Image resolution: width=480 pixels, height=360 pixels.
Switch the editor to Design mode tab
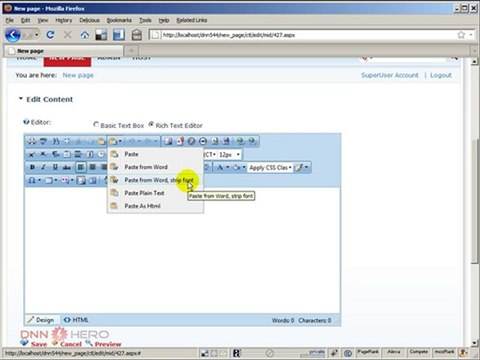tap(41, 320)
